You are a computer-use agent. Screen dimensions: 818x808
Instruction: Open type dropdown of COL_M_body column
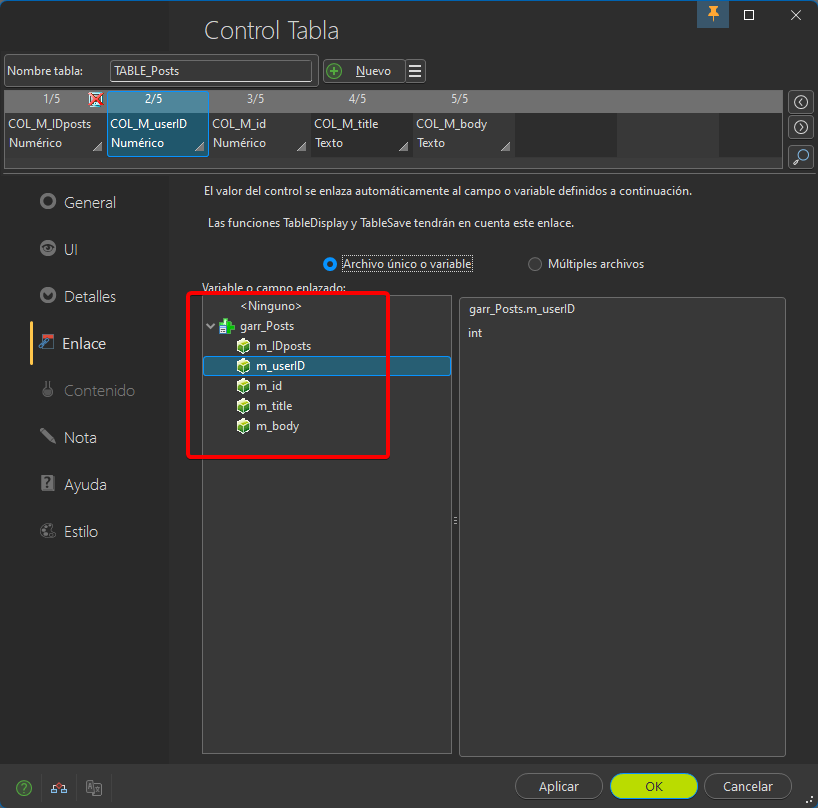[x=506, y=147]
